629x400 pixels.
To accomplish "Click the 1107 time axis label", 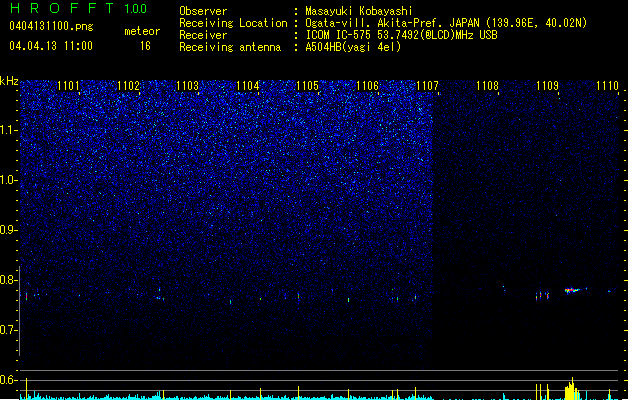I will [x=427, y=86].
